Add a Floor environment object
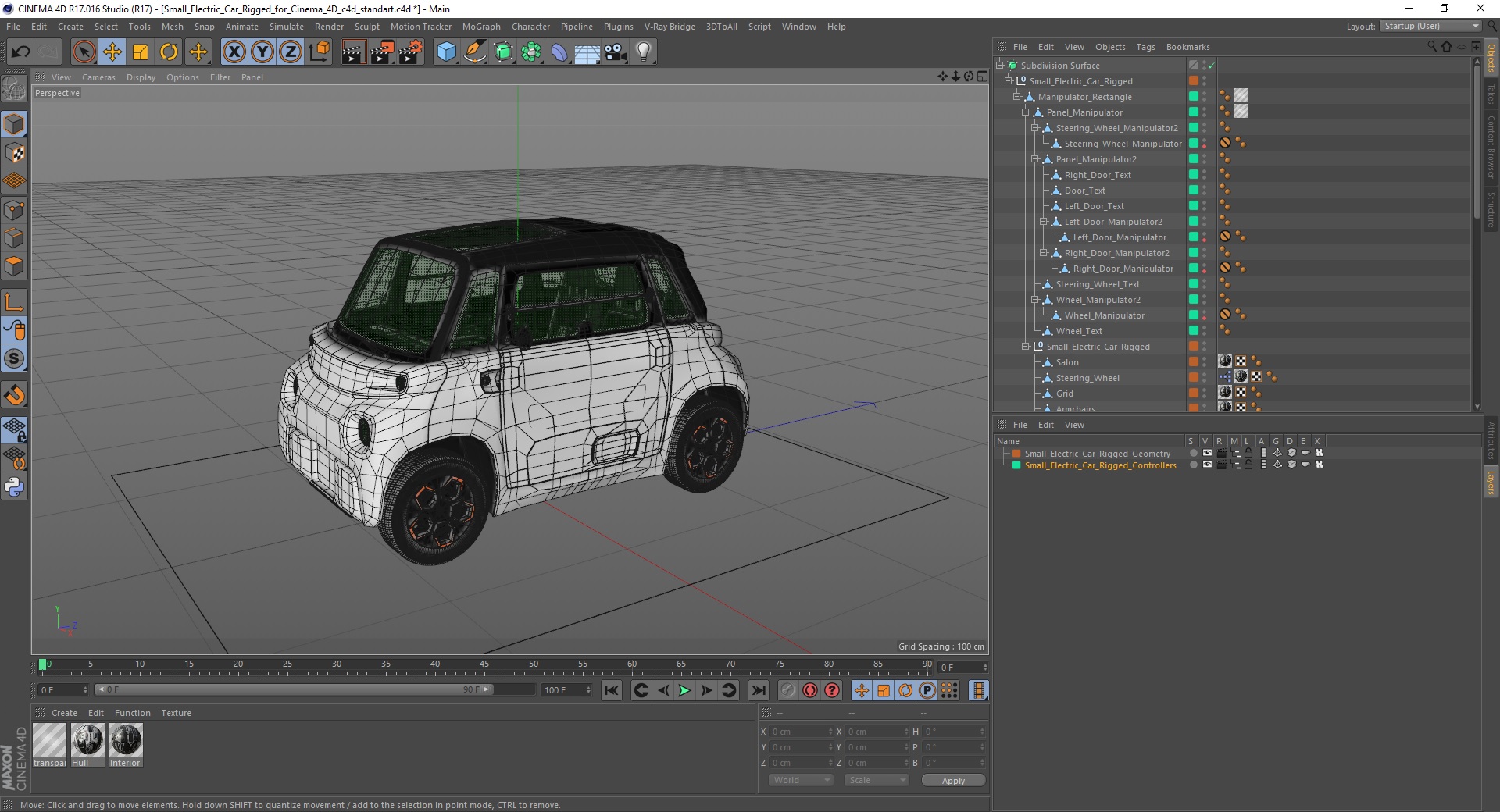 point(587,52)
